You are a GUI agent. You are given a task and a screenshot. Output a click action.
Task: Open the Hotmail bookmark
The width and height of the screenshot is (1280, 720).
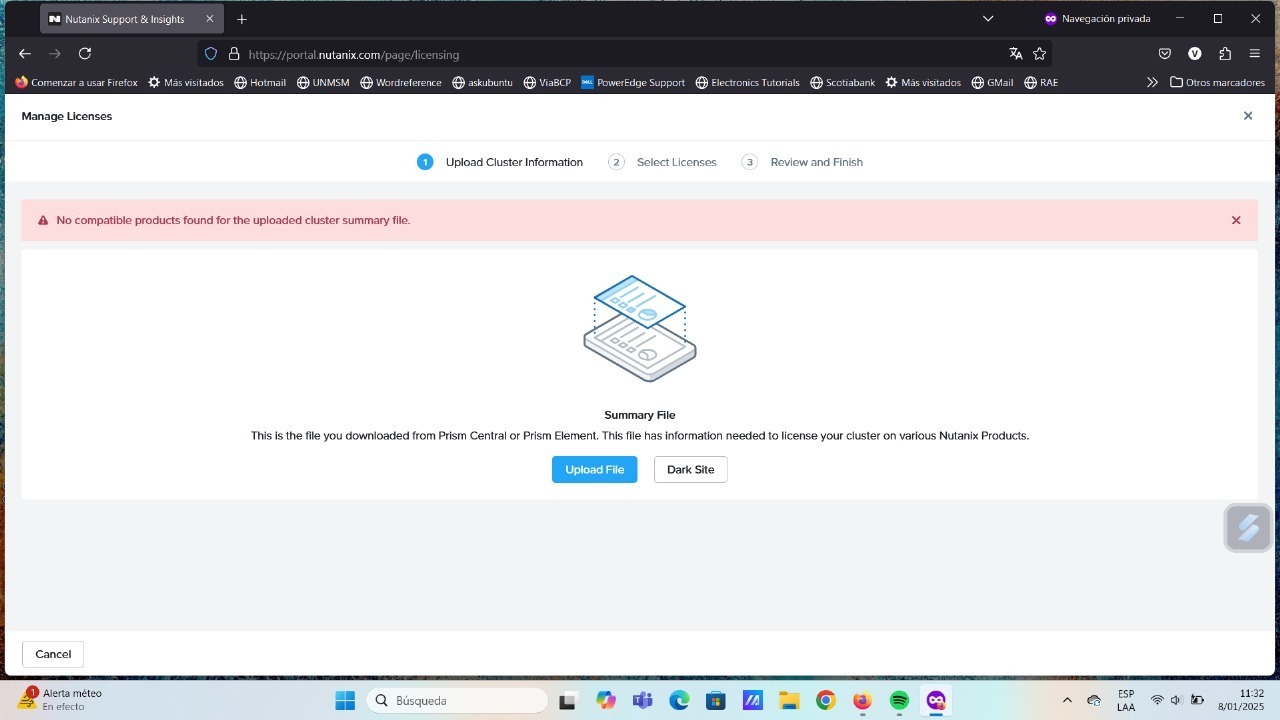tap(260, 83)
